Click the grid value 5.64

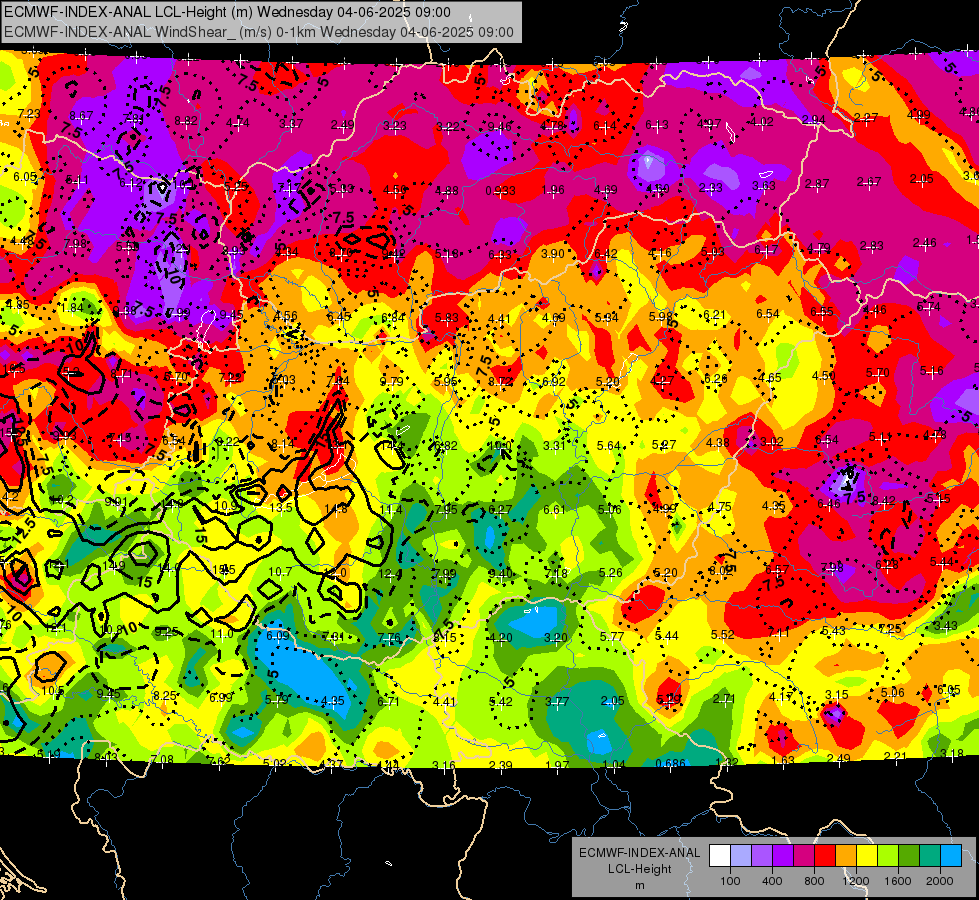(609, 445)
